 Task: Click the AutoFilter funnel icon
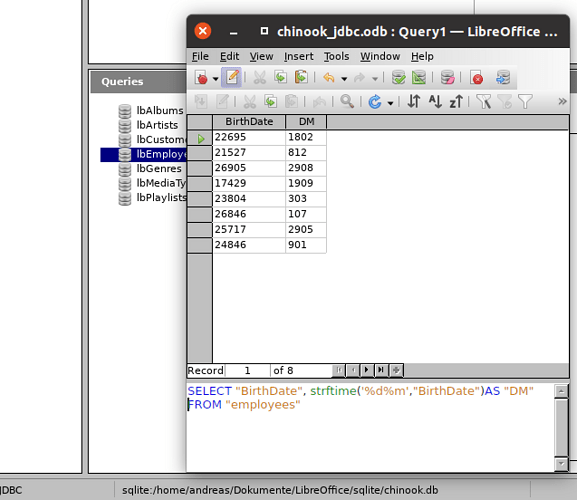[x=484, y=101]
